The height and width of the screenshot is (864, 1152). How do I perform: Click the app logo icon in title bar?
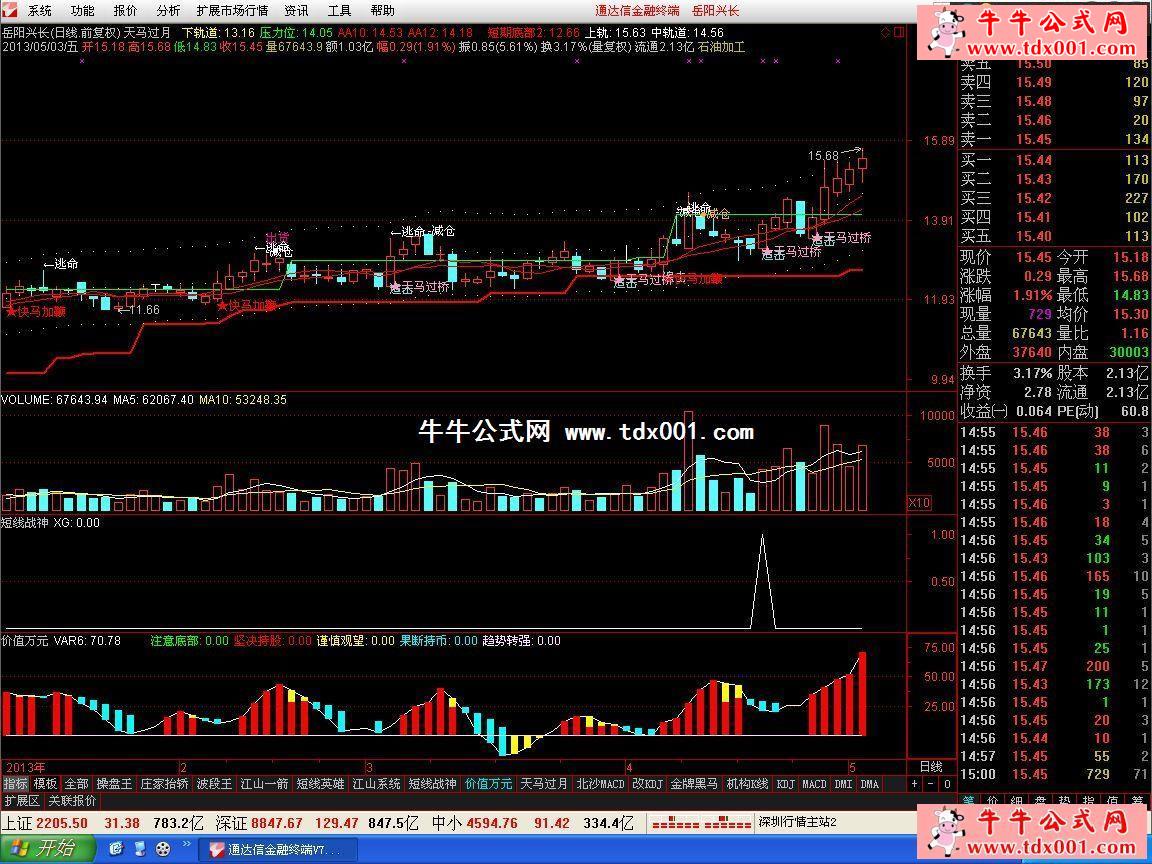click(9, 11)
